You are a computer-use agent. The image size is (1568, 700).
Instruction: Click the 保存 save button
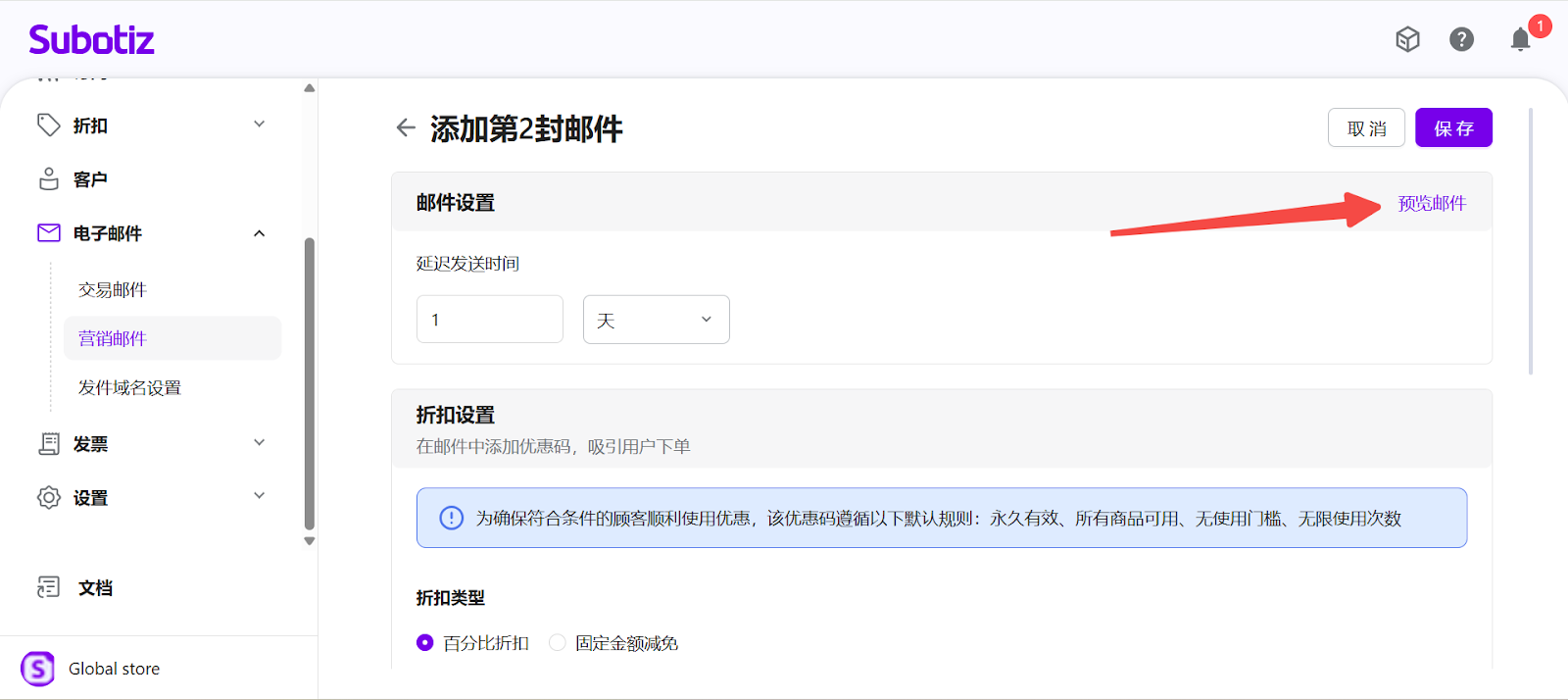tap(1453, 128)
